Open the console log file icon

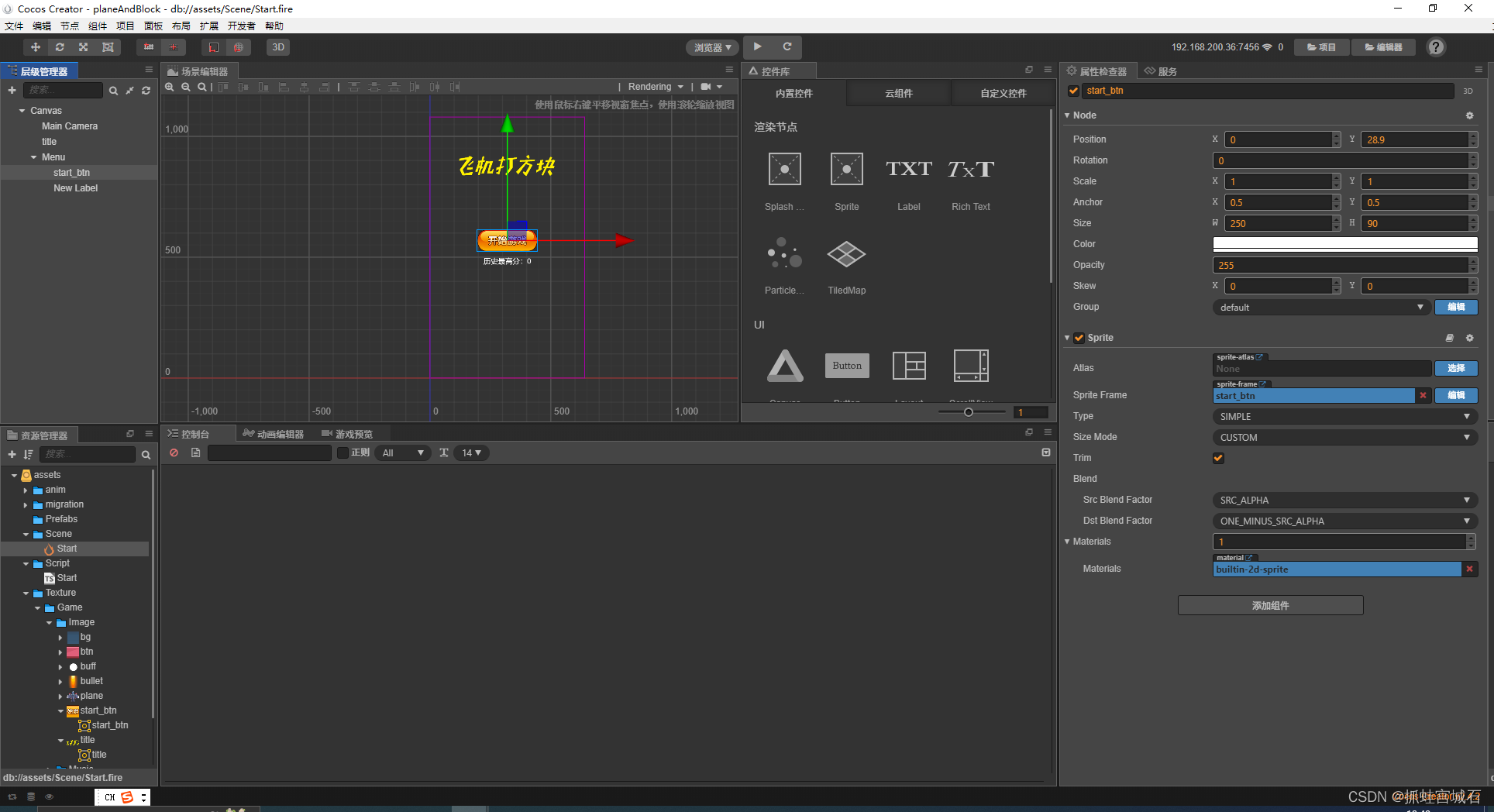pos(195,452)
